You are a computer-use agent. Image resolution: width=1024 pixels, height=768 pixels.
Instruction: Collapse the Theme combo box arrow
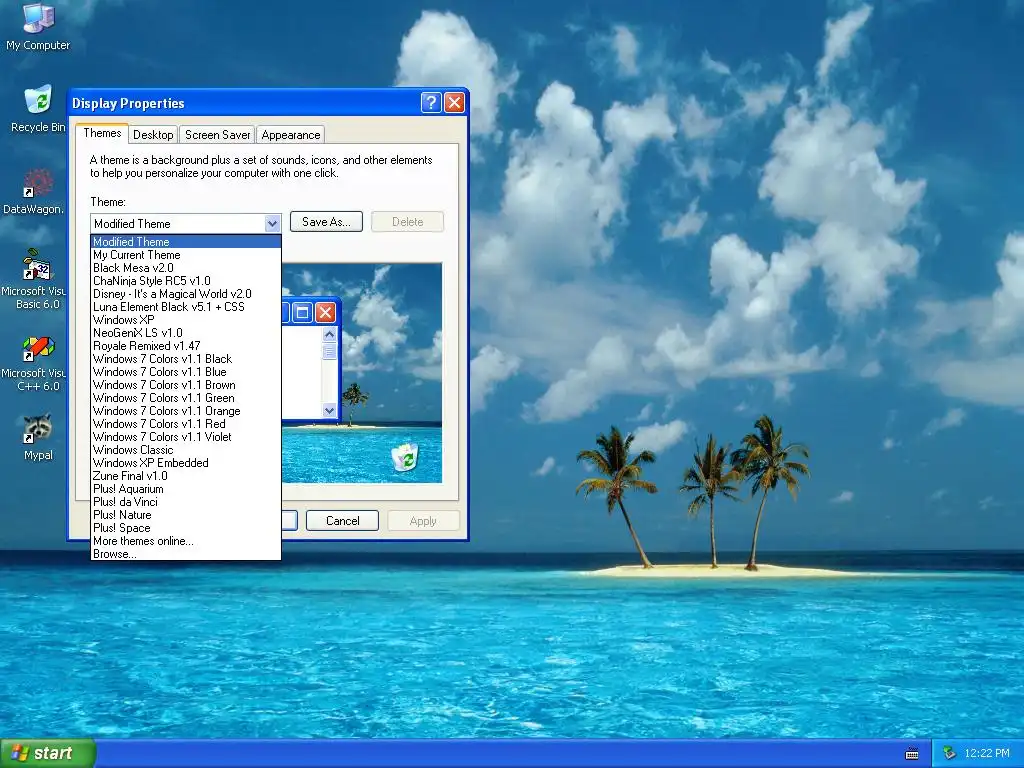pyautogui.click(x=272, y=223)
